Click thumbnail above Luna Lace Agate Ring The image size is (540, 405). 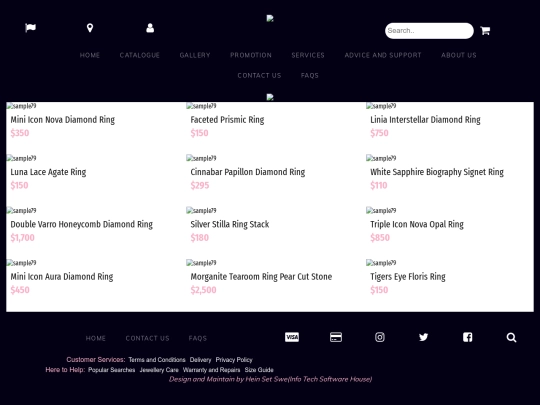pyautogui.click(x=21, y=158)
